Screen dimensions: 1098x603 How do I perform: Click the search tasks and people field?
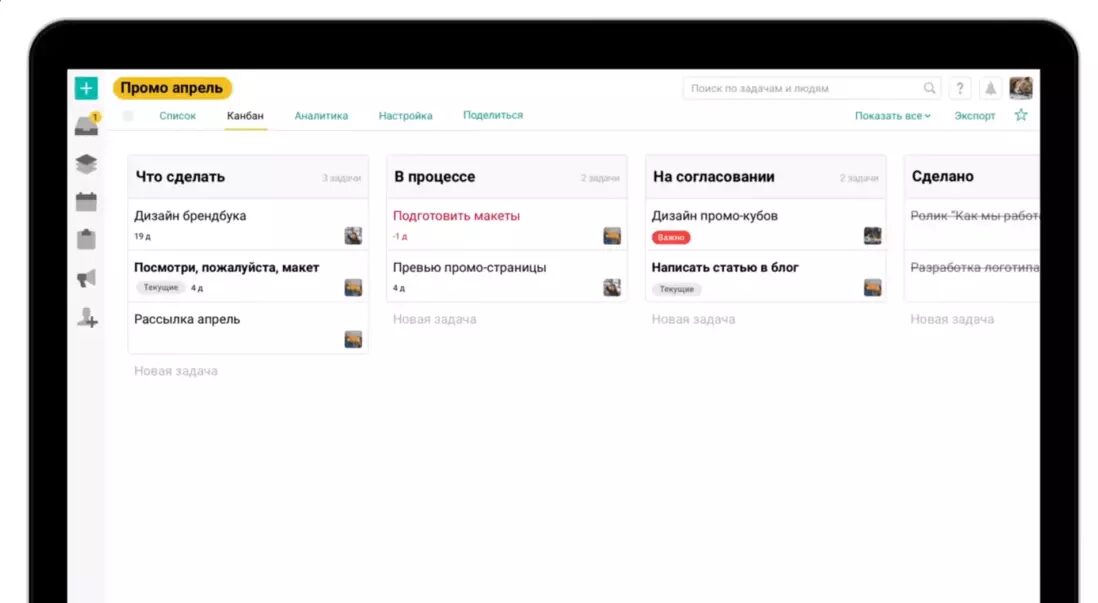(x=804, y=88)
